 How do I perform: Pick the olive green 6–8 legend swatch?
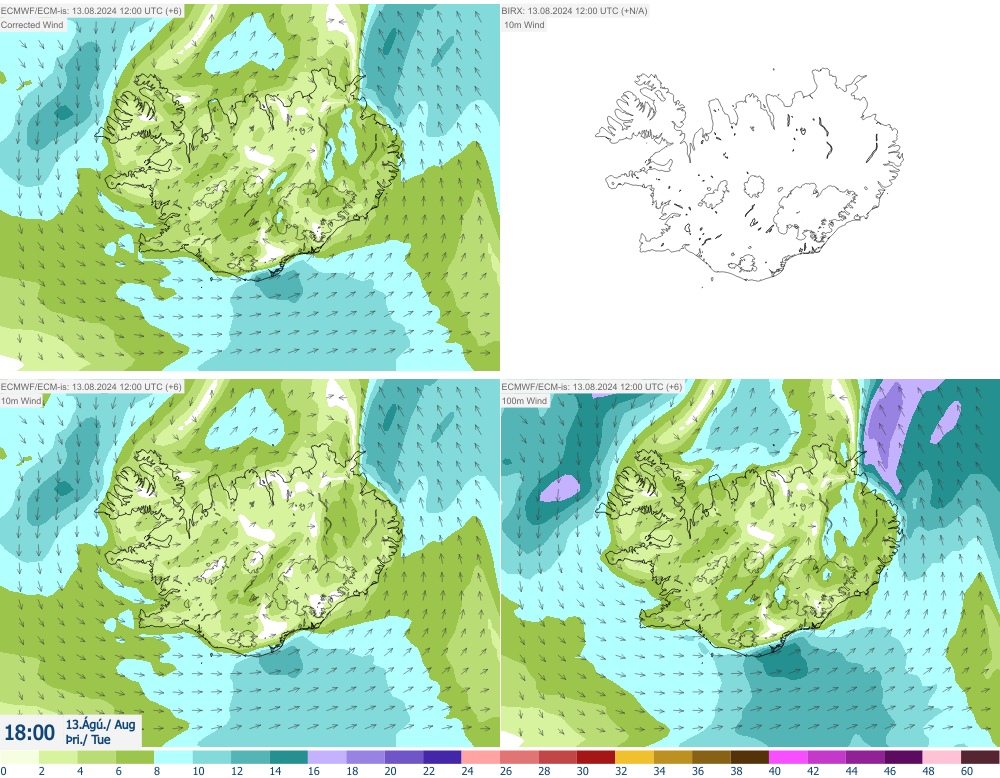[x=135, y=757]
